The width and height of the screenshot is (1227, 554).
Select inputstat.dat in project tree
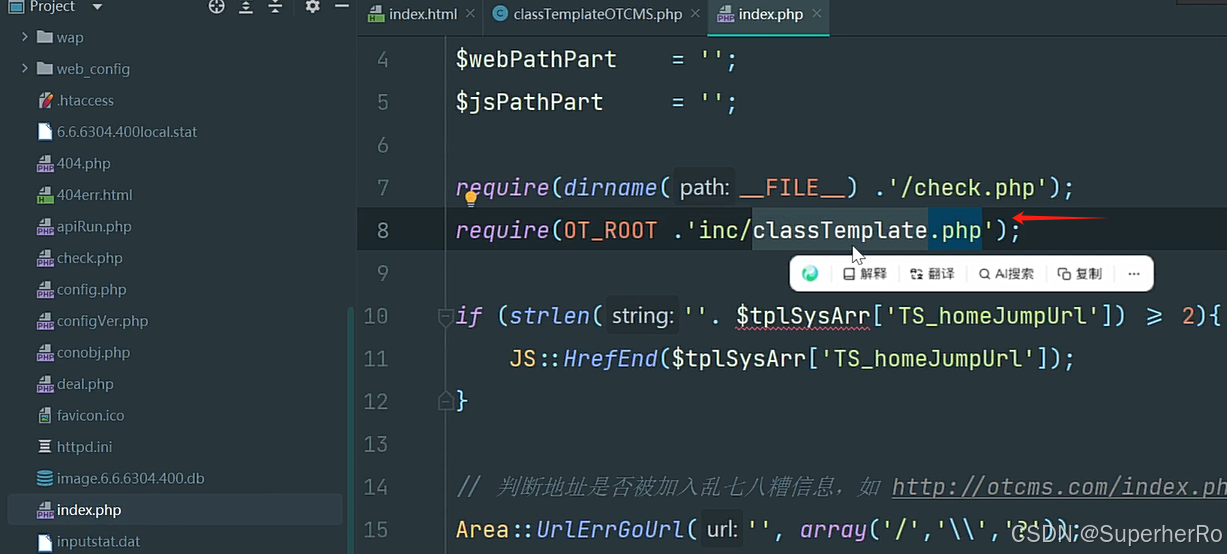[x=98, y=541]
